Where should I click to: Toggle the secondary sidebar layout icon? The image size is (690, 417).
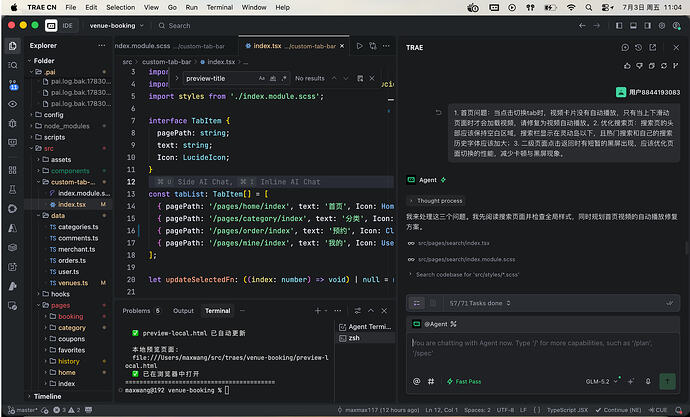[x=647, y=26]
